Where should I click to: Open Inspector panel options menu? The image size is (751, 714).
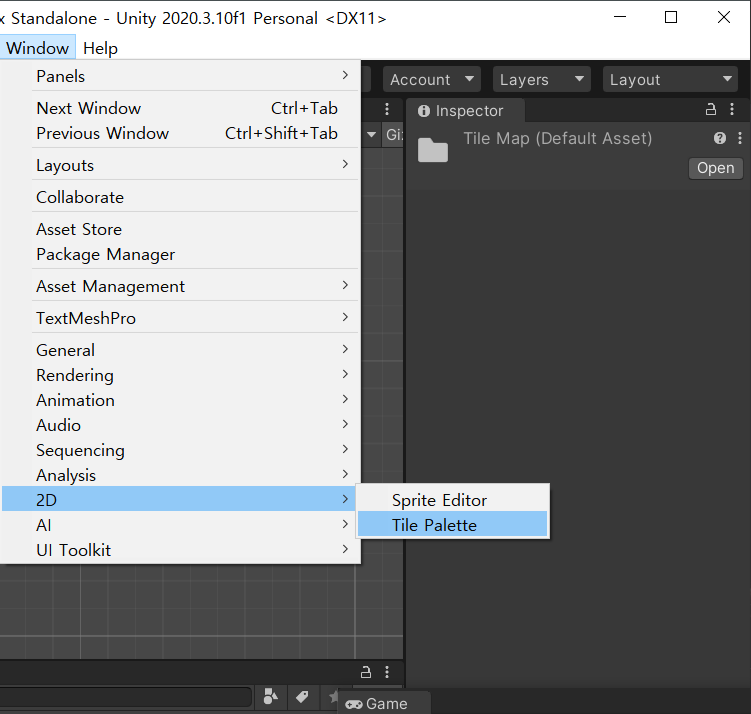[732, 110]
